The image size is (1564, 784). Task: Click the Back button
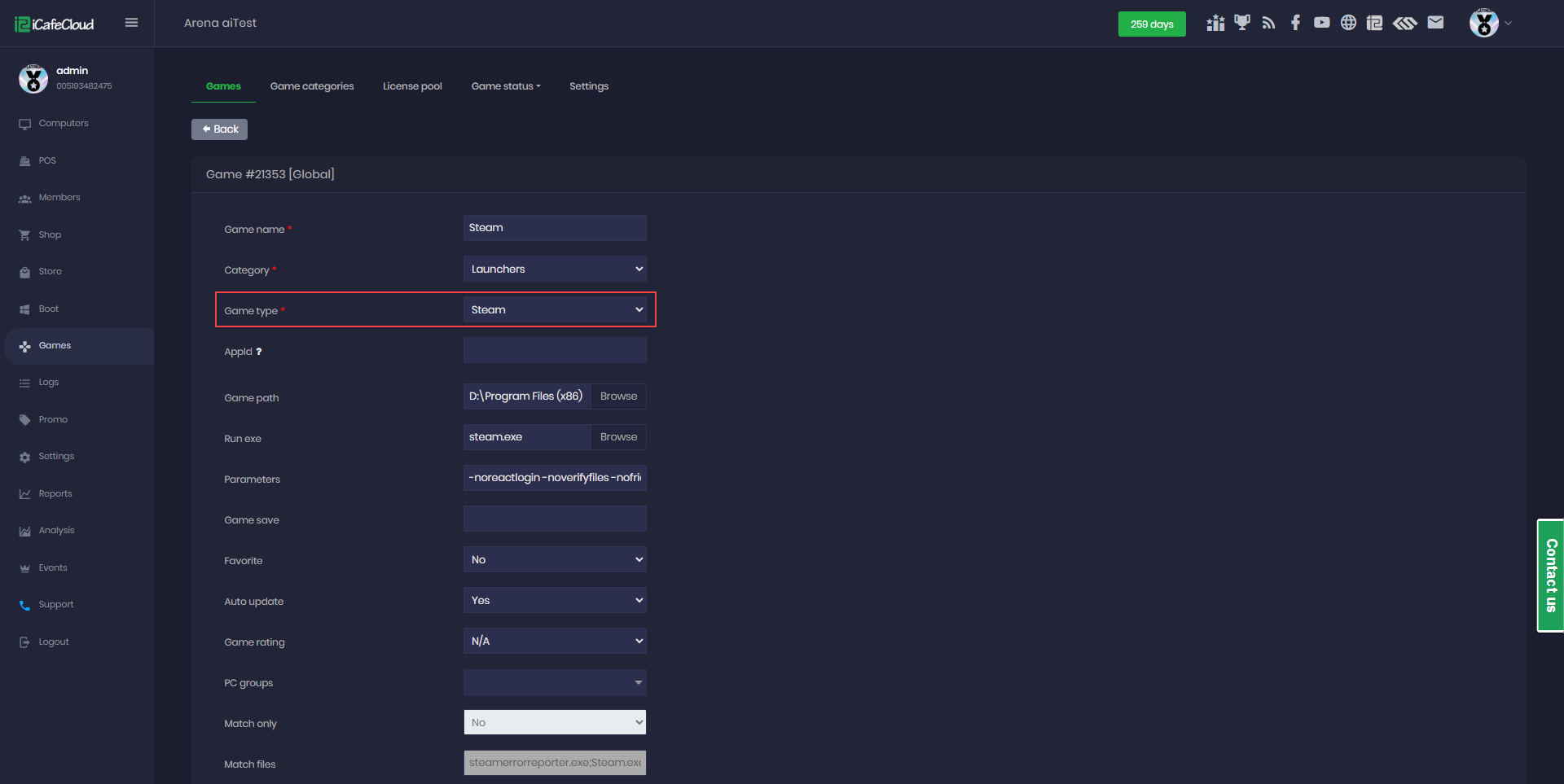(219, 129)
